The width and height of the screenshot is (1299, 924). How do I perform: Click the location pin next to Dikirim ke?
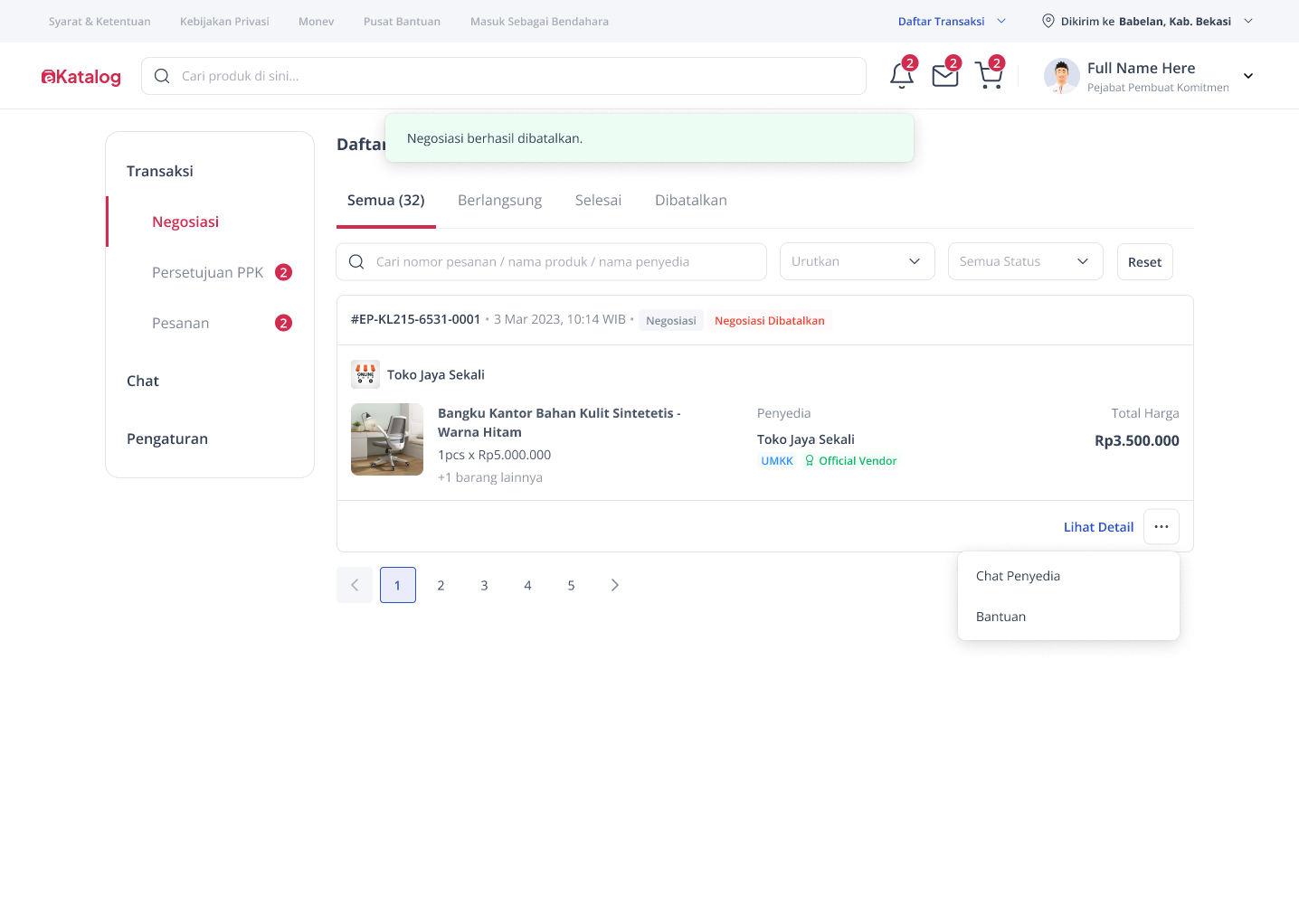pyautogui.click(x=1048, y=21)
